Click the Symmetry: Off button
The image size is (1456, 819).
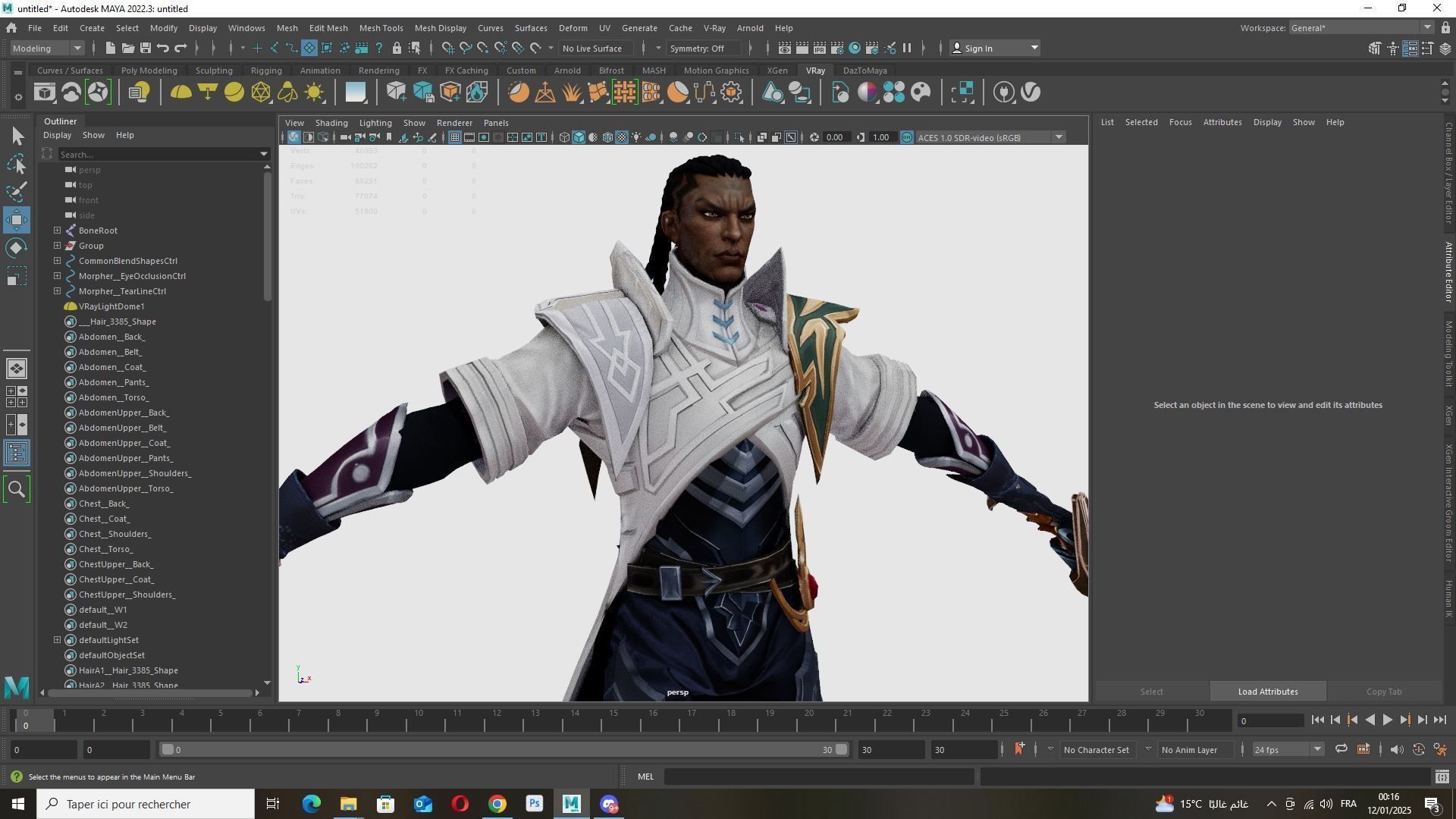click(705, 49)
